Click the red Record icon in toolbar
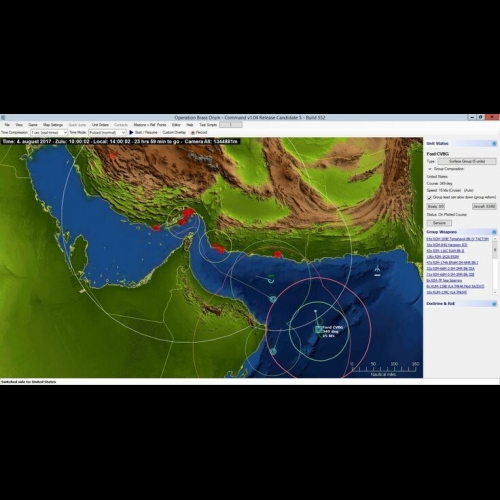500x500 pixels. coord(193,133)
